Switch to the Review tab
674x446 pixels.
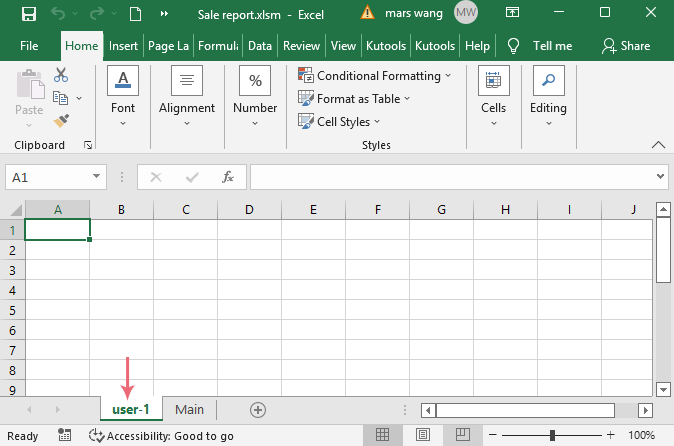point(301,46)
